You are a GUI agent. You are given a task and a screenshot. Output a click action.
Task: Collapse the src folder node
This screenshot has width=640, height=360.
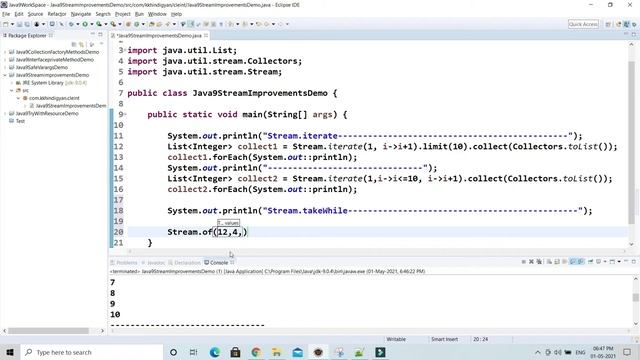point(11,90)
